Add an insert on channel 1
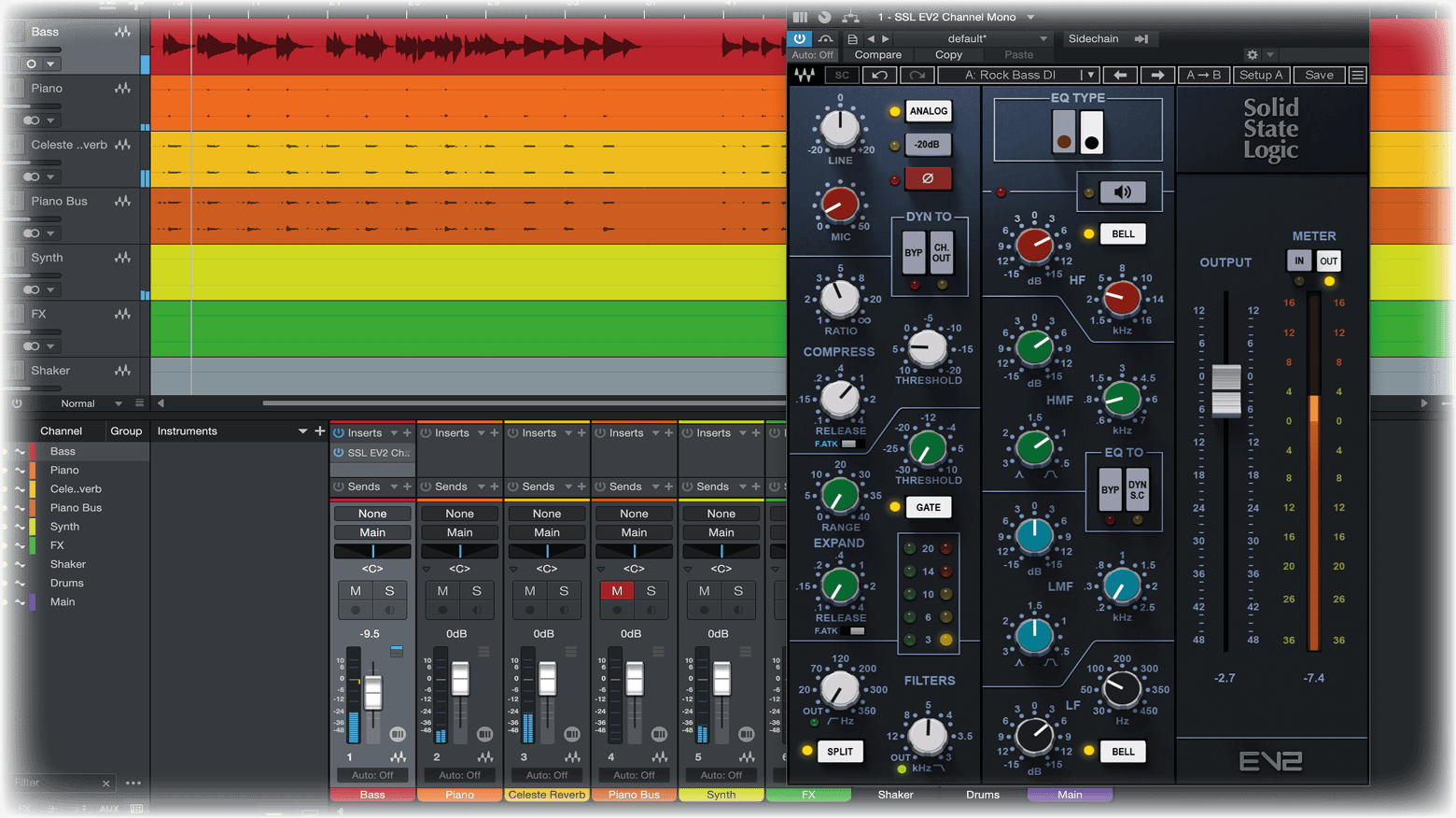This screenshot has height=818, width=1456. [407, 432]
